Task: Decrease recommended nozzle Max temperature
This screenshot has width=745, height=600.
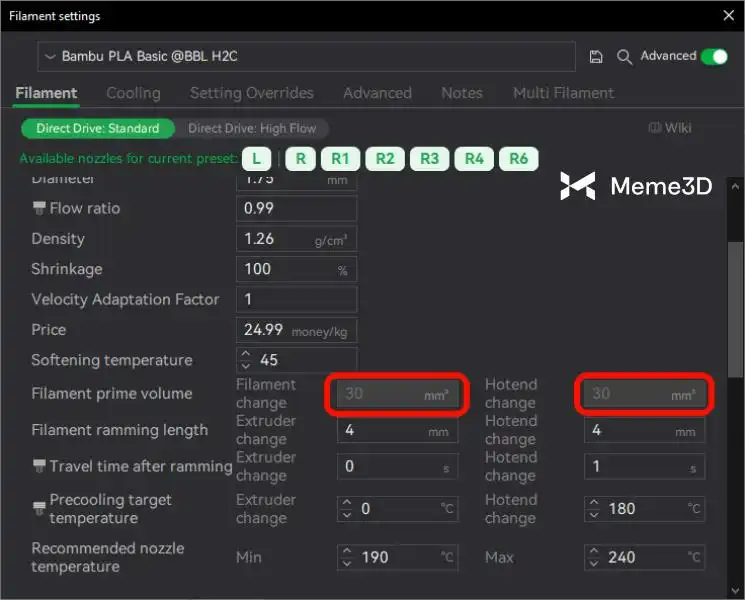Action: point(594,563)
